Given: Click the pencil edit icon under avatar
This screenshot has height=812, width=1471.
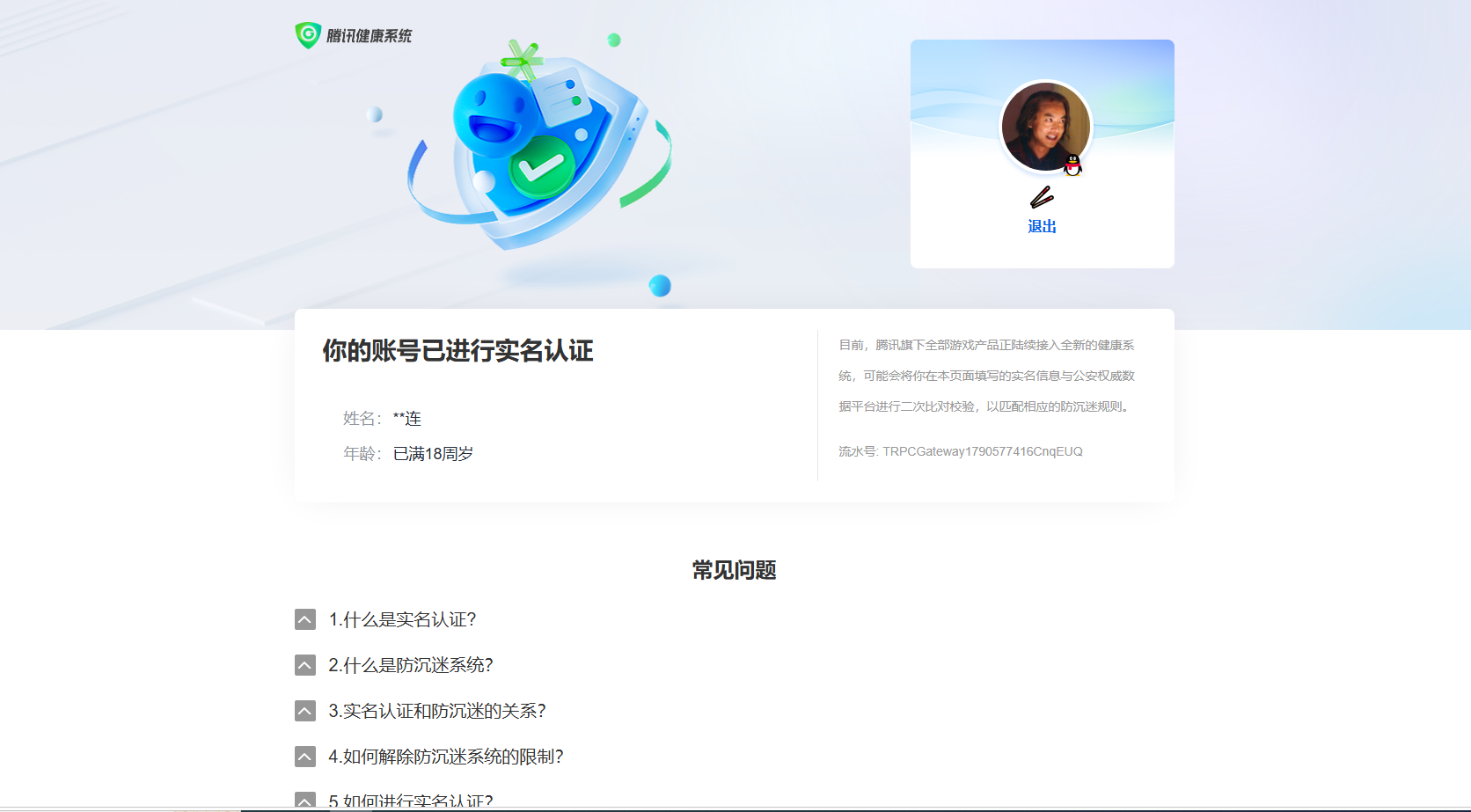Looking at the screenshot, I should (1042, 197).
